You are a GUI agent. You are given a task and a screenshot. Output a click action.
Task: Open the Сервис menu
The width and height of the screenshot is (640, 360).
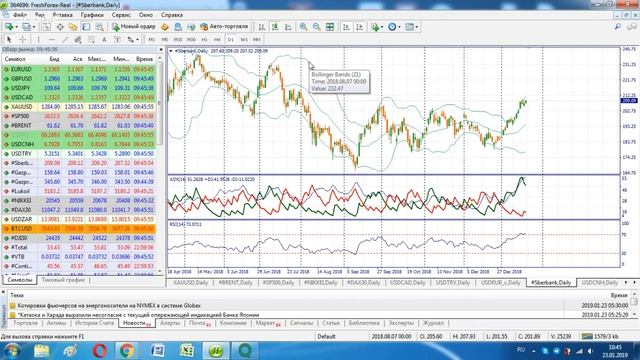click(x=121, y=15)
